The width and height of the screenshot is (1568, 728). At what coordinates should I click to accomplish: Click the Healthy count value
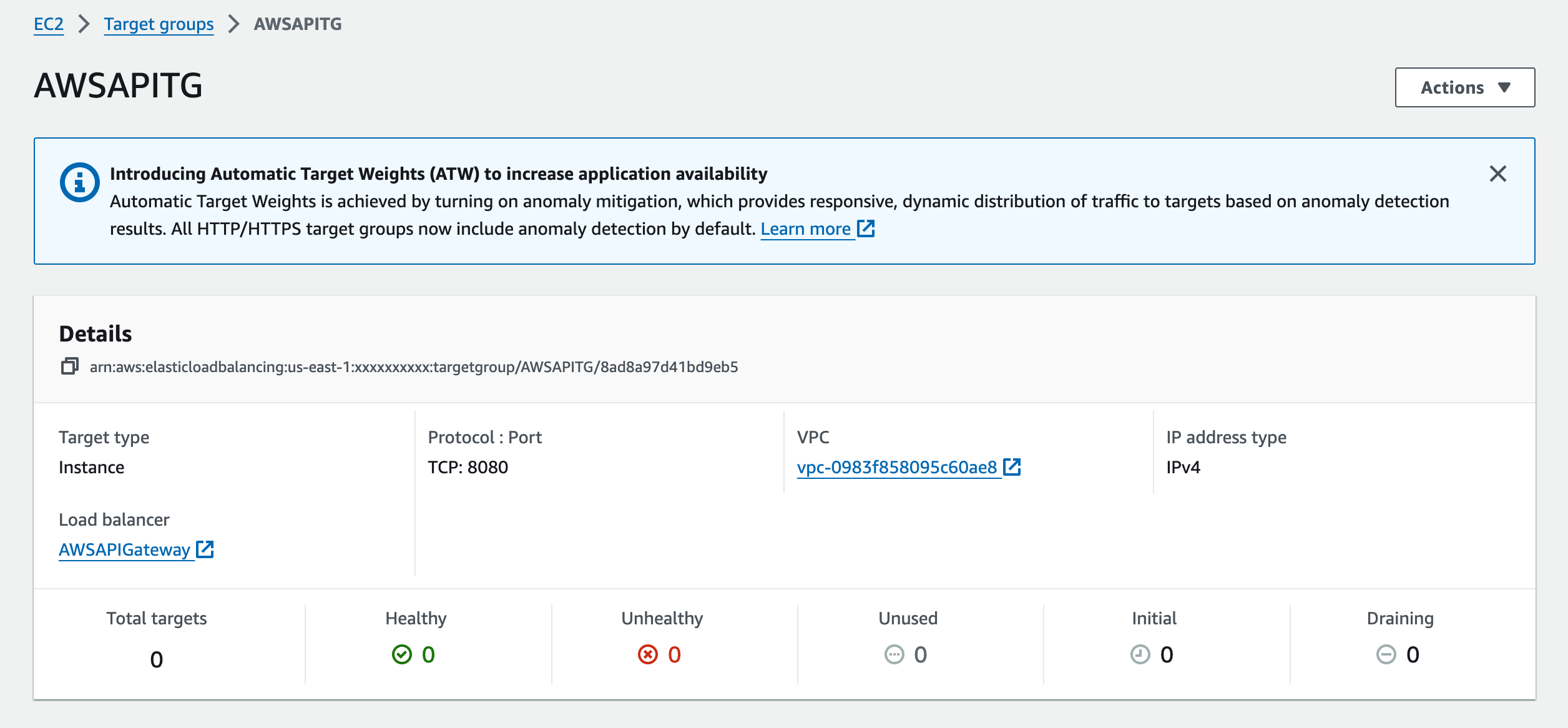428,654
